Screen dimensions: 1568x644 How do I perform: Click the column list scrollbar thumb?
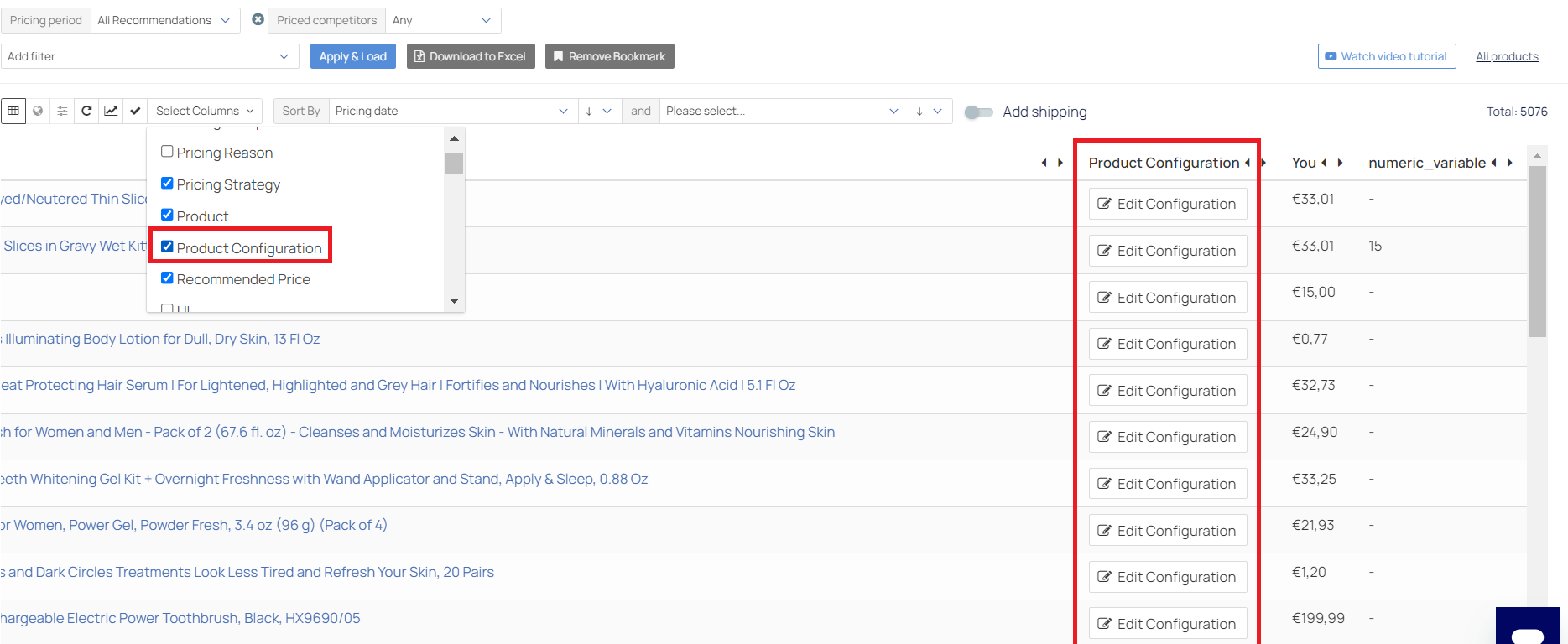coord(454,164)
